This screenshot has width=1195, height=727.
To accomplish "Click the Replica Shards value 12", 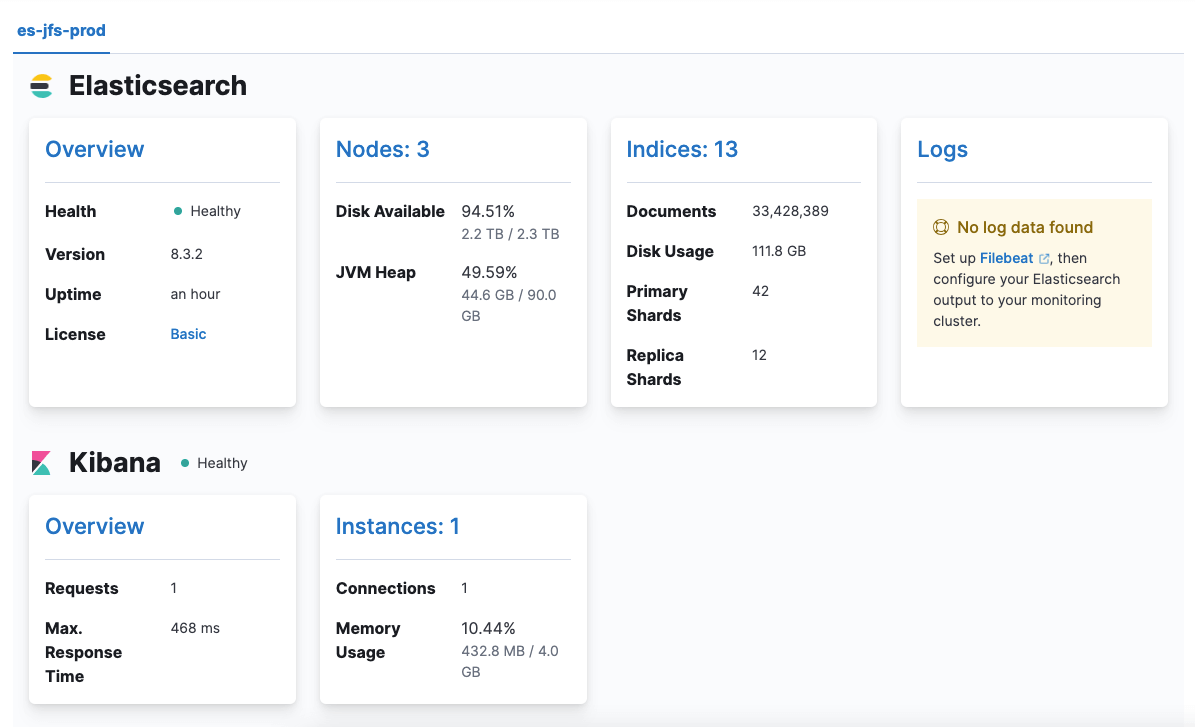I will [759, 355].
